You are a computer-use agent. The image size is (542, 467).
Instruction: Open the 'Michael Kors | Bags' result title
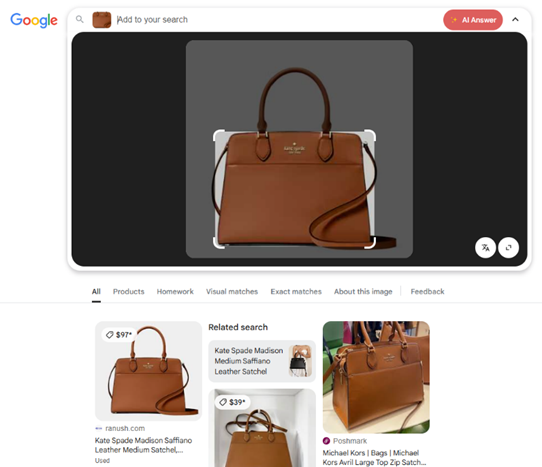(x=374, y=457)
